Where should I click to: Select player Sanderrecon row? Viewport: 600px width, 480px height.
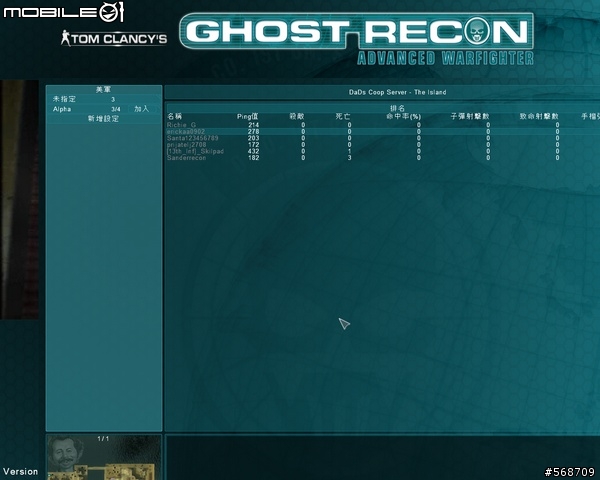pyautogui.click(x=383, y=158)
